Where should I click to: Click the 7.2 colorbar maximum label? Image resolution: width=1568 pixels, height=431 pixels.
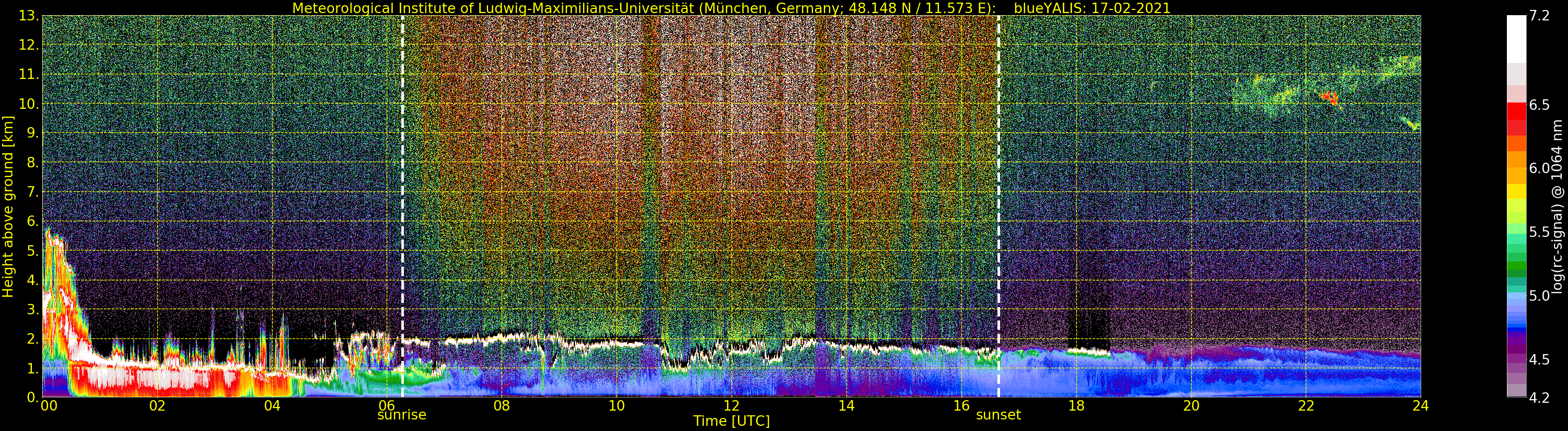pos(1539,16)
